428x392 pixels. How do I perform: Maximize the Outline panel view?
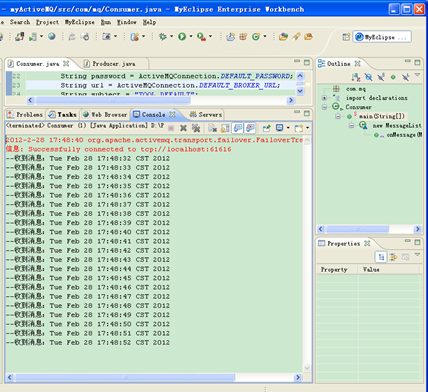pyautogui.click(x=417, y=62)
